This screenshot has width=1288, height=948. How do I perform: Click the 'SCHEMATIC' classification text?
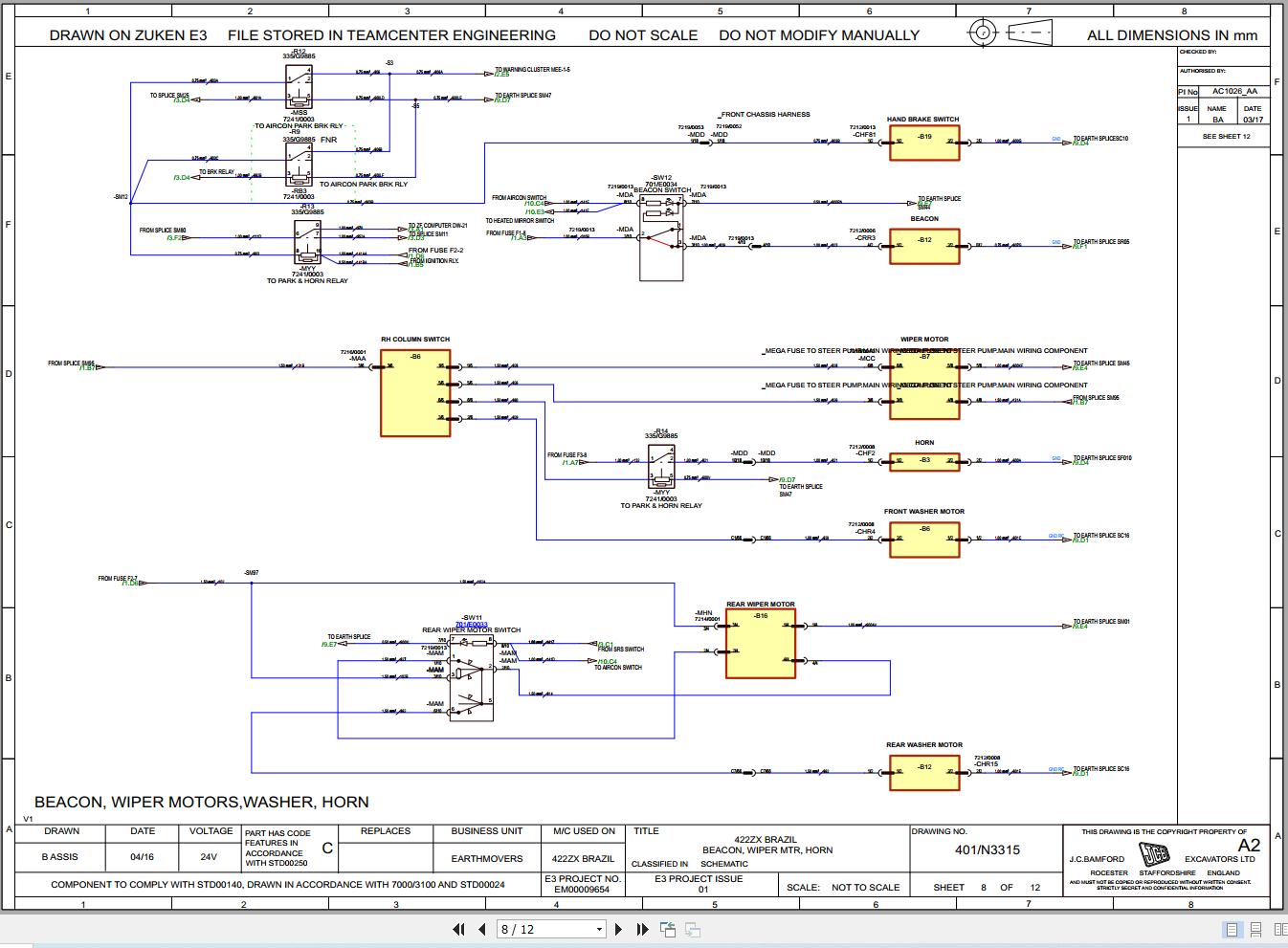(724, 864)
